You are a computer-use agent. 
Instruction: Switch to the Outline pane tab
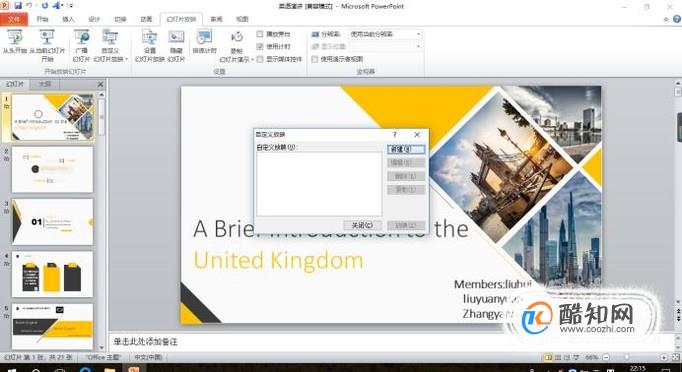tap(45, 84)
